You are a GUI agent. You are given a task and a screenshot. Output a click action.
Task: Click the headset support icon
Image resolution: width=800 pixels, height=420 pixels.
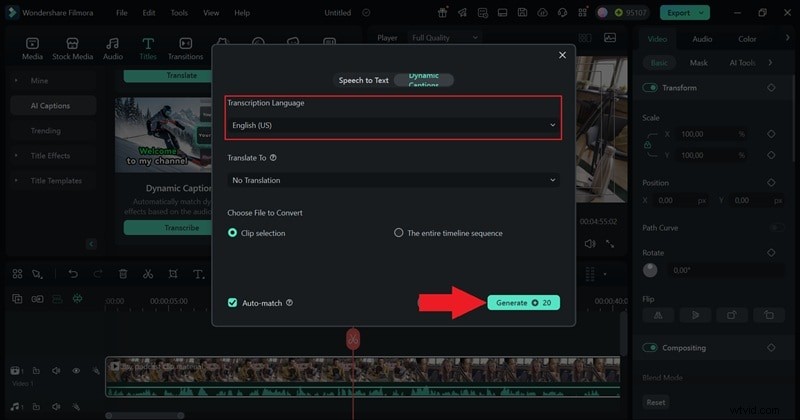point(562,13)
